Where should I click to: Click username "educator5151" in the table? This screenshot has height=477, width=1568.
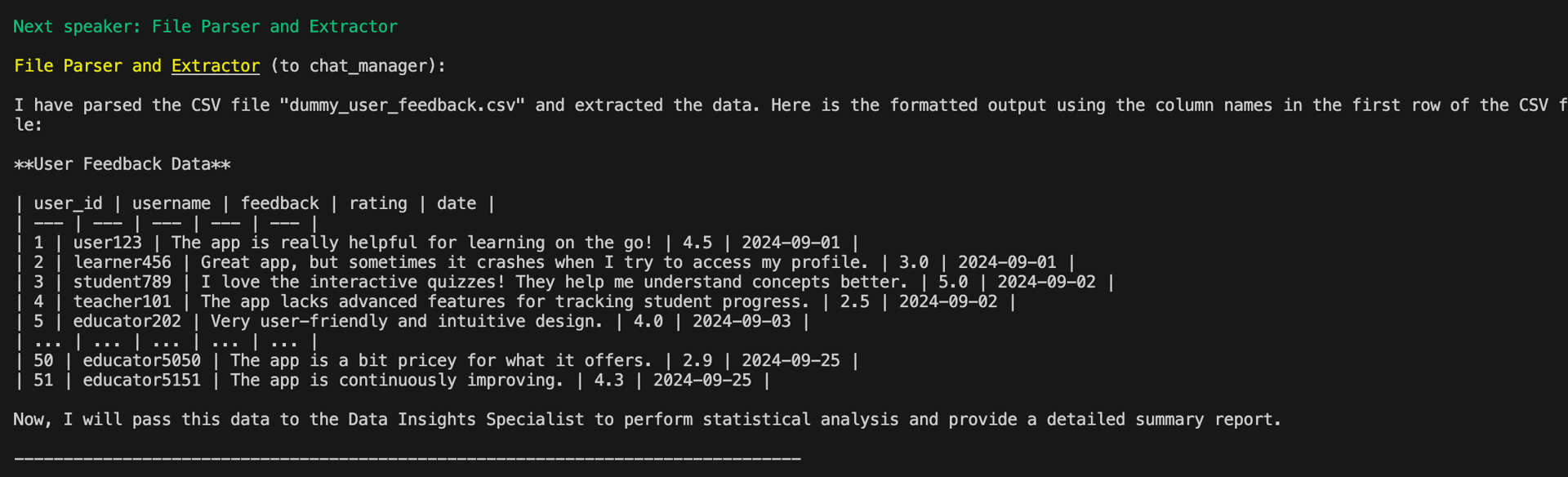[141, 380]
